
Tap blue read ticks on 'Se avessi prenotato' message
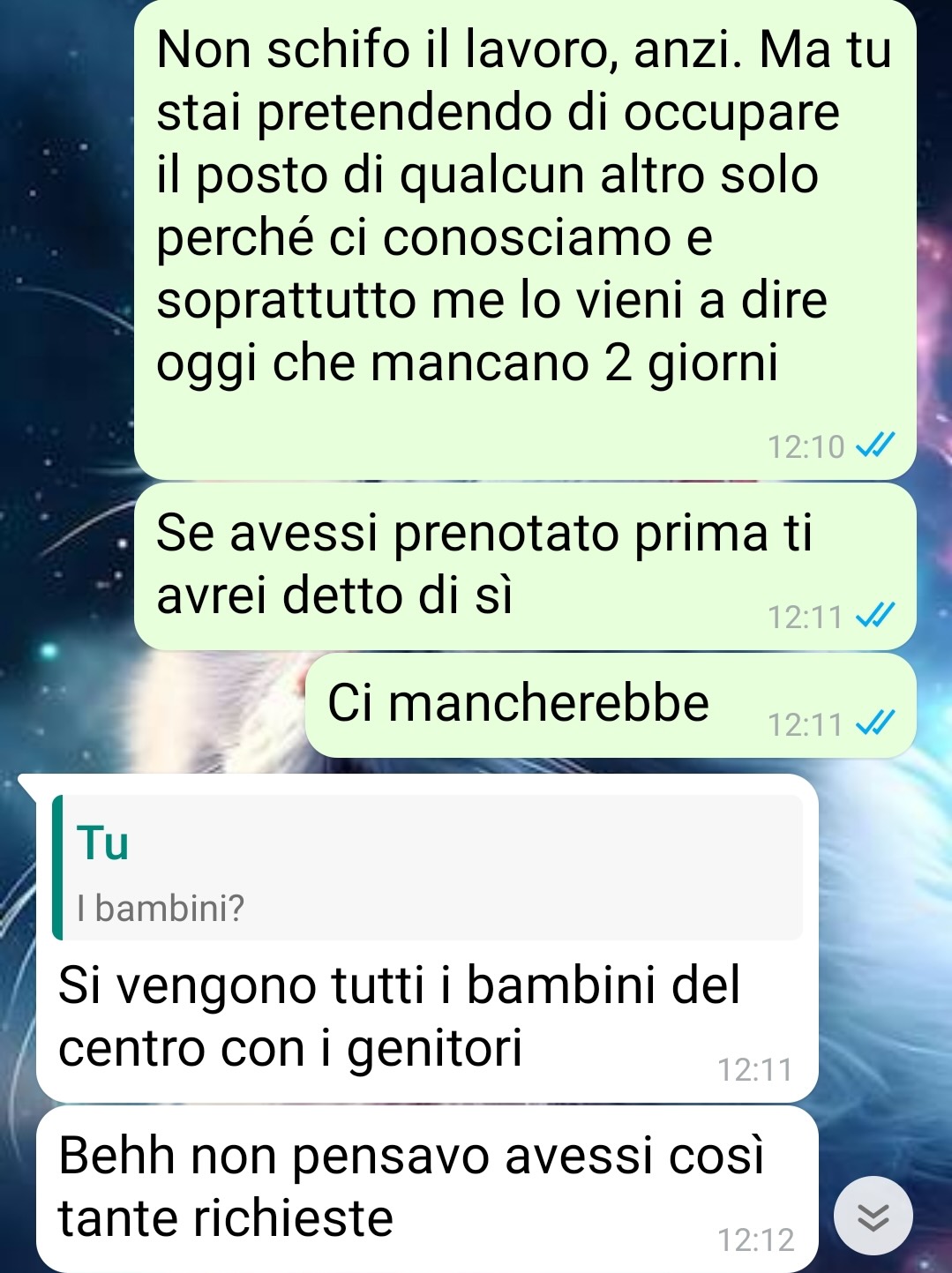click(876, 616)
